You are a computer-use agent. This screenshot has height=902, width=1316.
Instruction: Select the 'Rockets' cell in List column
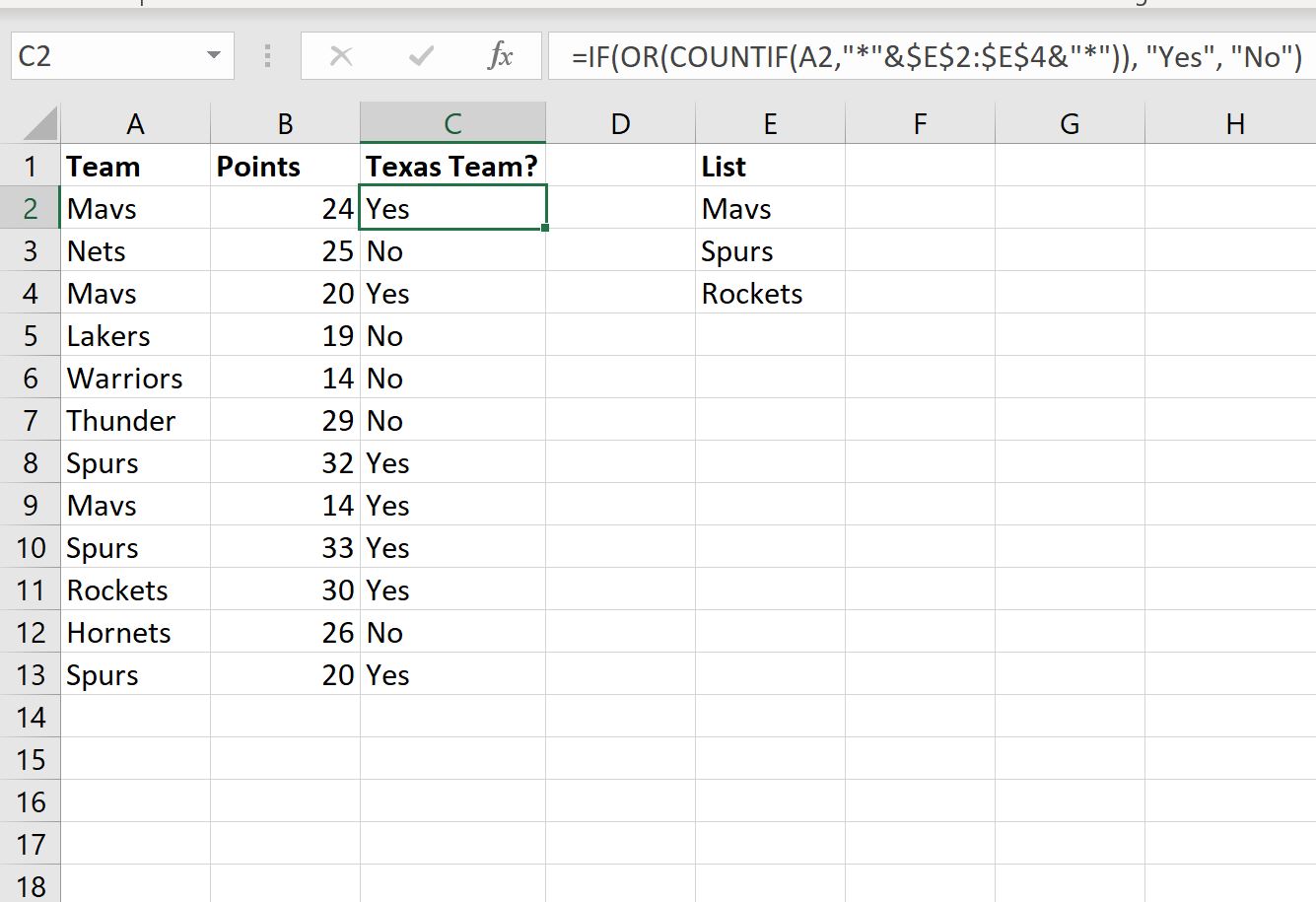pos(770,293)
